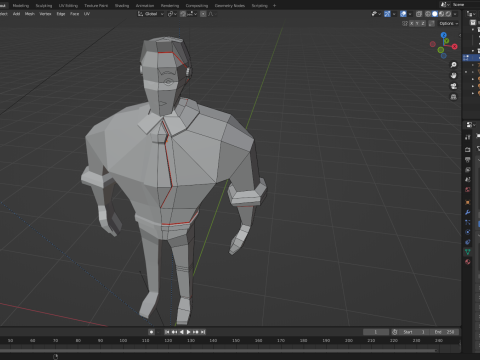Viewport: 480px width, 360px height.
Task: Toggle X-ray mode
Action: point(419,14)
